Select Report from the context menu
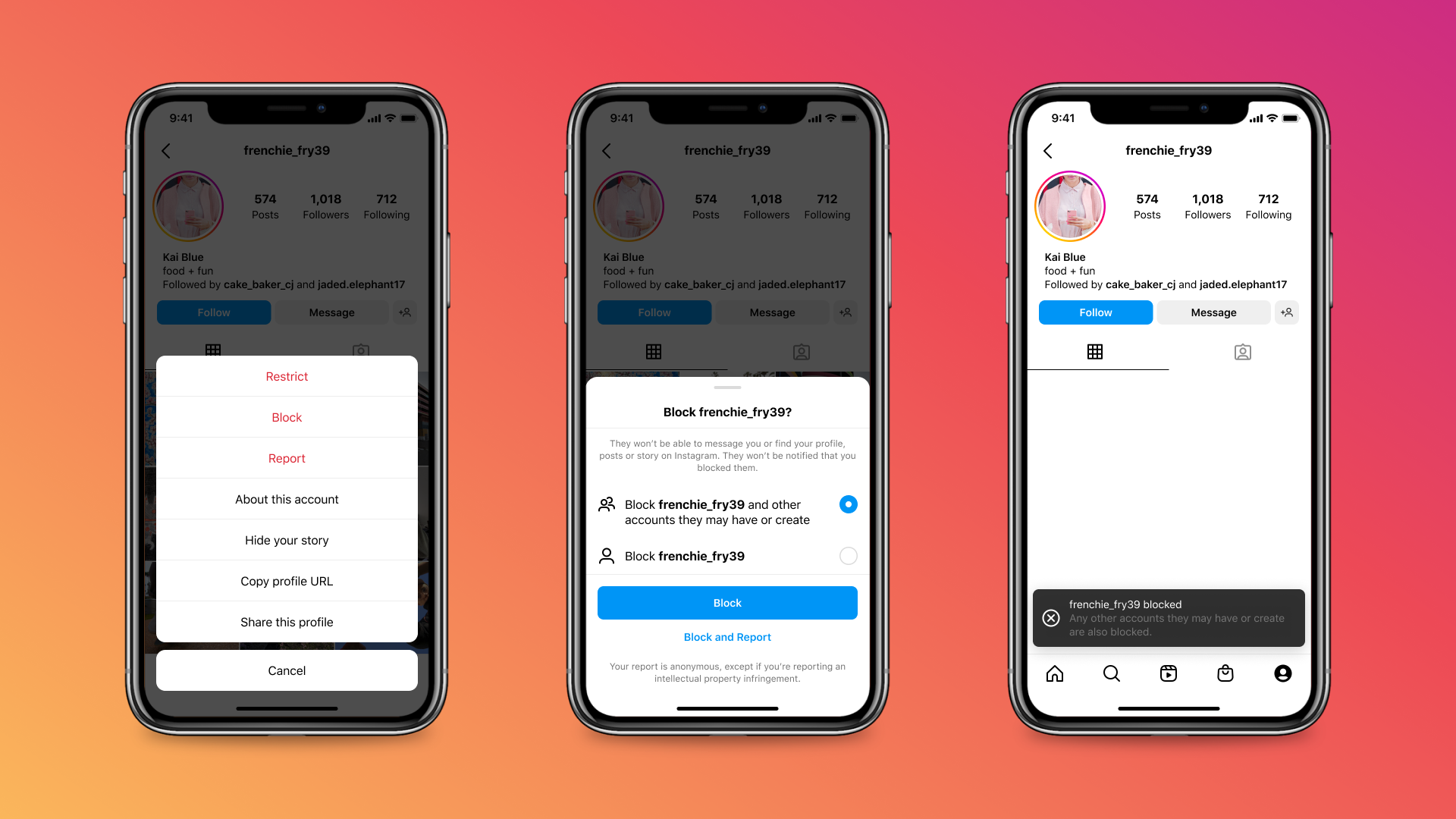The image size is (1456, 819). coord(287,458)
